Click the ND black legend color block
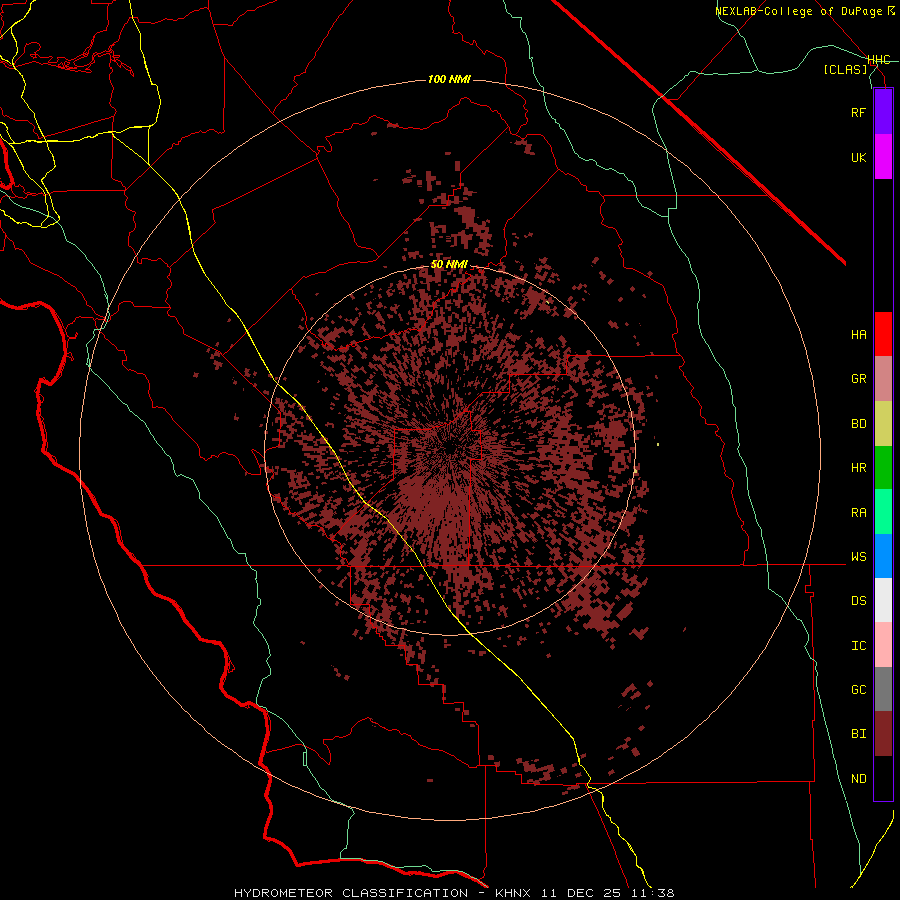900x900 pixels. (883, 778)
